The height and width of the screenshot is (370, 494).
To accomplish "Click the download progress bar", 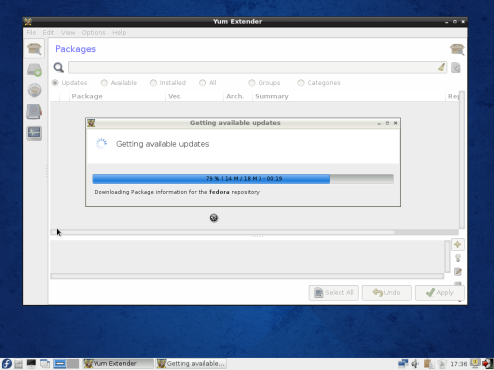I will (243, 179).
